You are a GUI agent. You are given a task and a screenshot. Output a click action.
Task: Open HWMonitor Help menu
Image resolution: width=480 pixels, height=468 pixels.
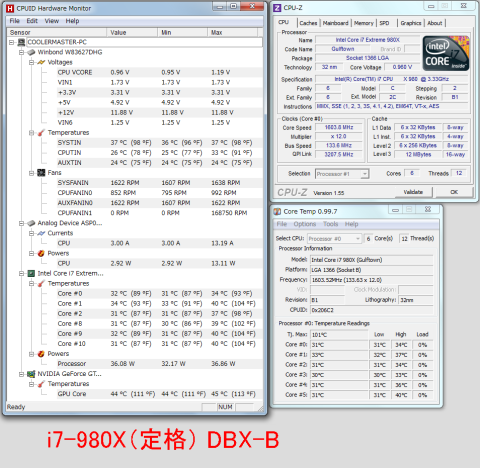[72, 21]
